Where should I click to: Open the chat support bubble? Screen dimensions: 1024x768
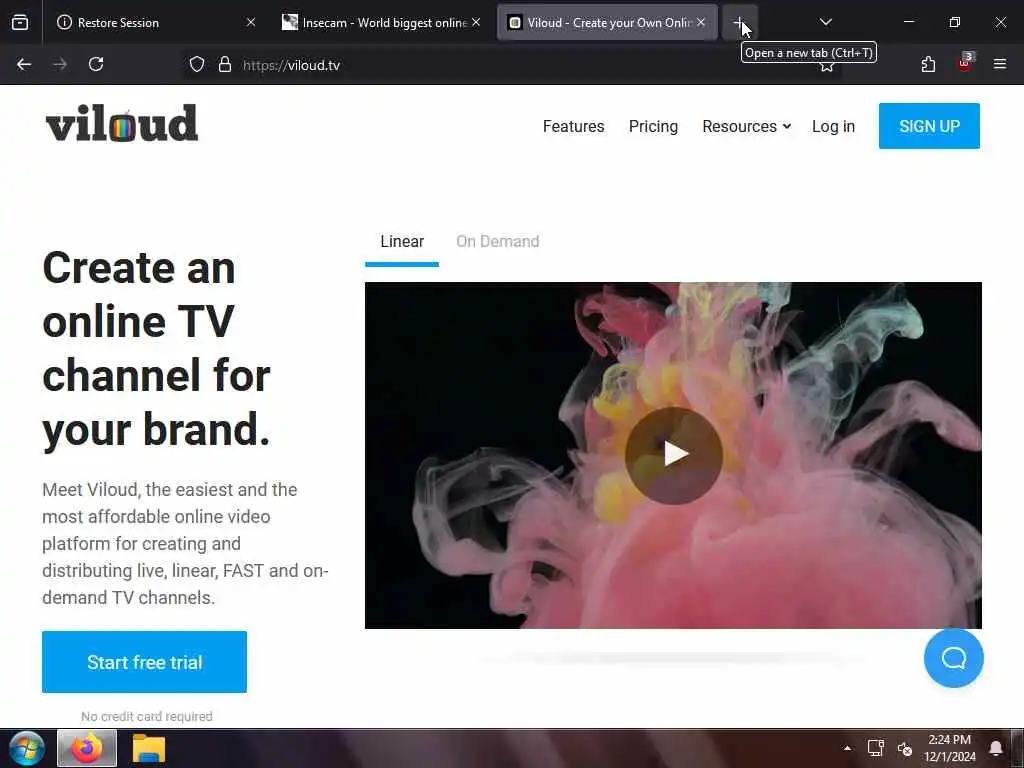pyautogui.click(x=953, y=658)
